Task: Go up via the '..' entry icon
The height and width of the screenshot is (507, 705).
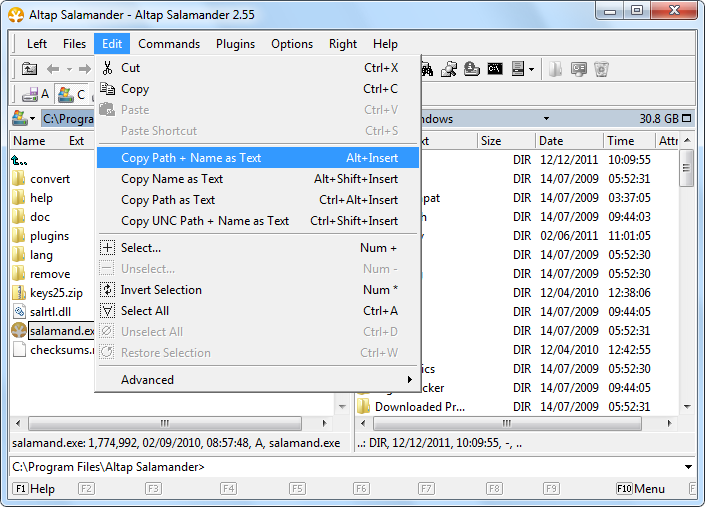Action: point(19,160)
